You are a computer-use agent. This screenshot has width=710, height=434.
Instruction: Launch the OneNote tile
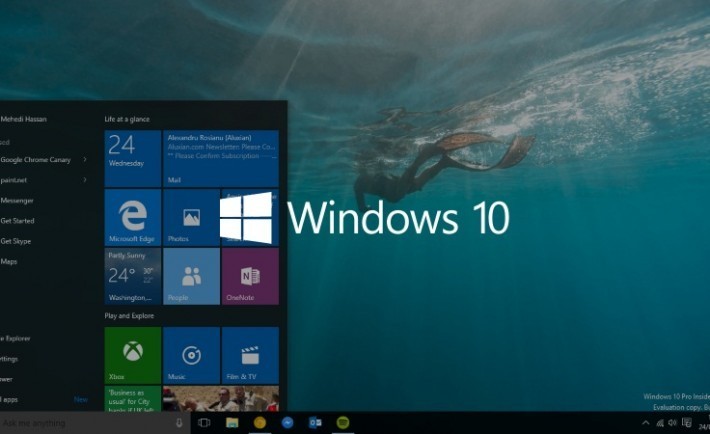click(250, 276)
